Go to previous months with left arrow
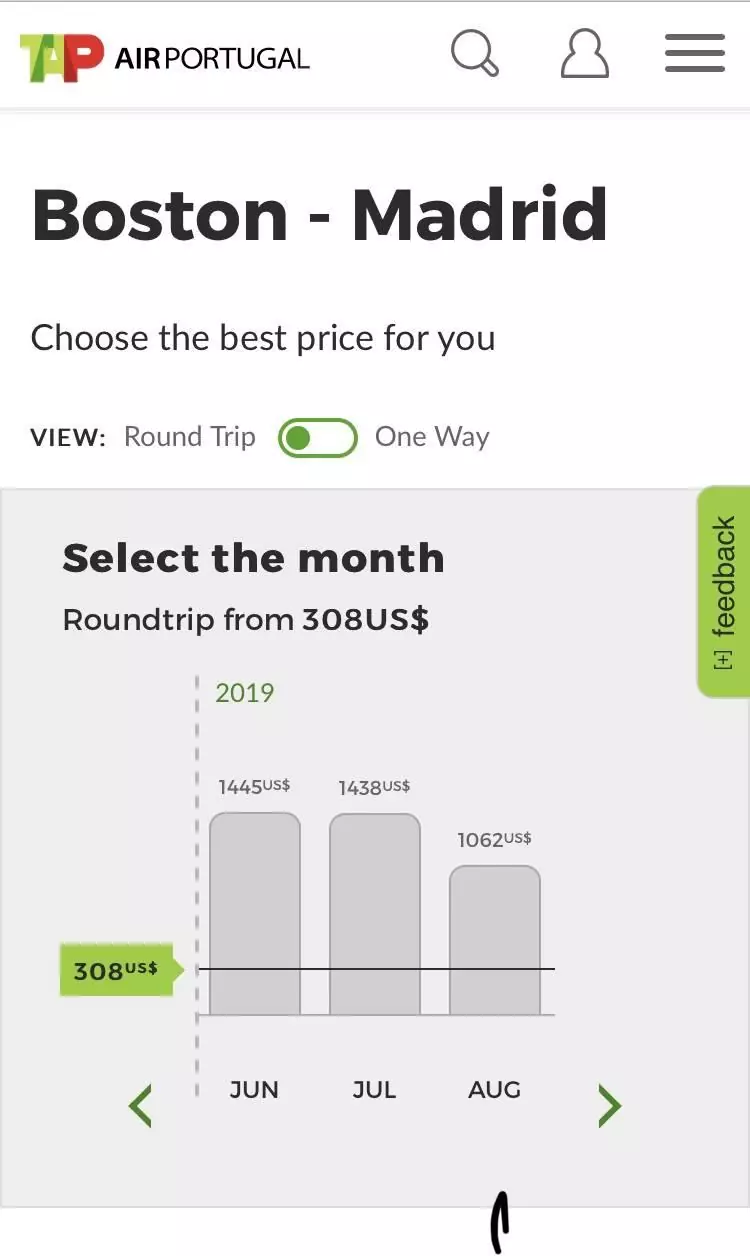The height and width of the screenshot is (1256, 750). (x=140, y=1106)
